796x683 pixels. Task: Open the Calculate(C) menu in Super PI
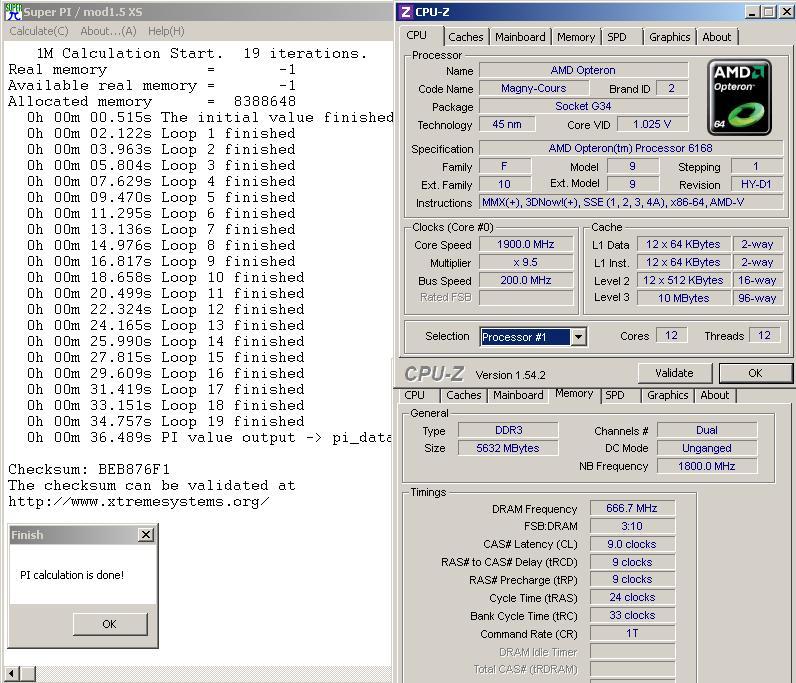tap(39, 31)
